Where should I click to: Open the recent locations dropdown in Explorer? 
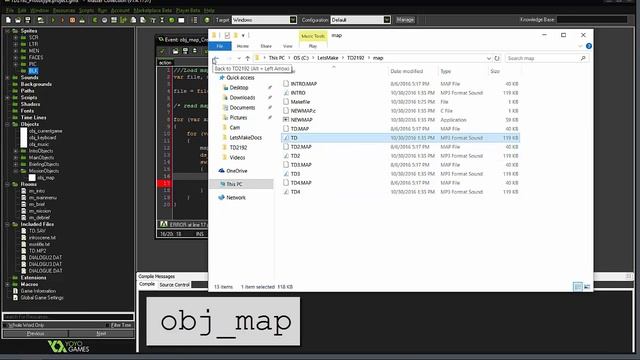coord(239,58)
